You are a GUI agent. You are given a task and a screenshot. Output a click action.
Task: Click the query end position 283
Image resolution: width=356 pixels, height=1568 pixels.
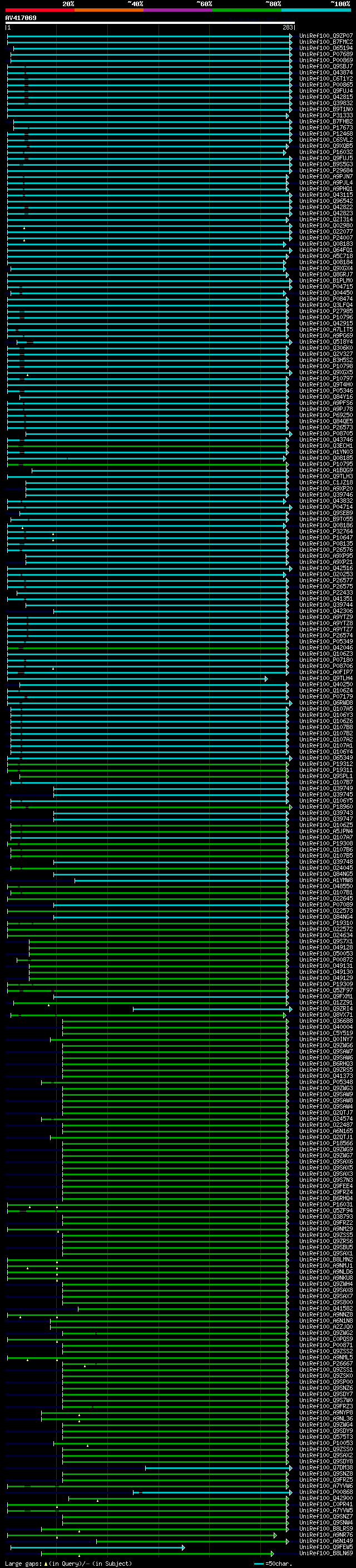tap(288, 27)
